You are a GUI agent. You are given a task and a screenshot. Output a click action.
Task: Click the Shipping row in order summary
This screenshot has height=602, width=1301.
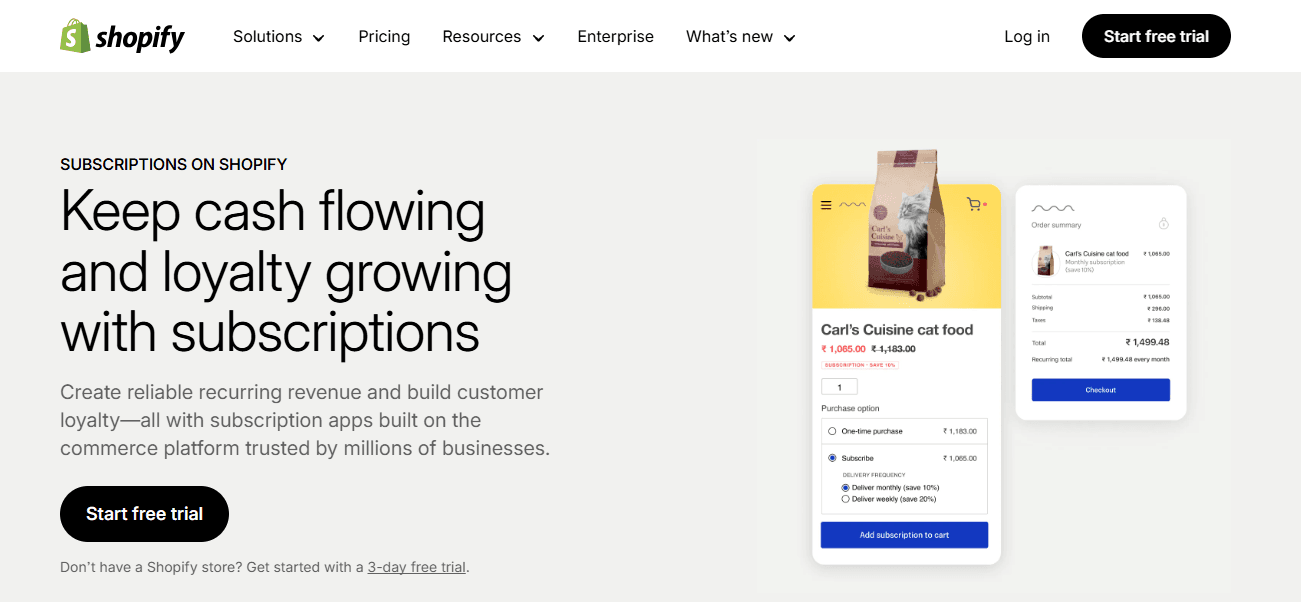(1100, 308)
